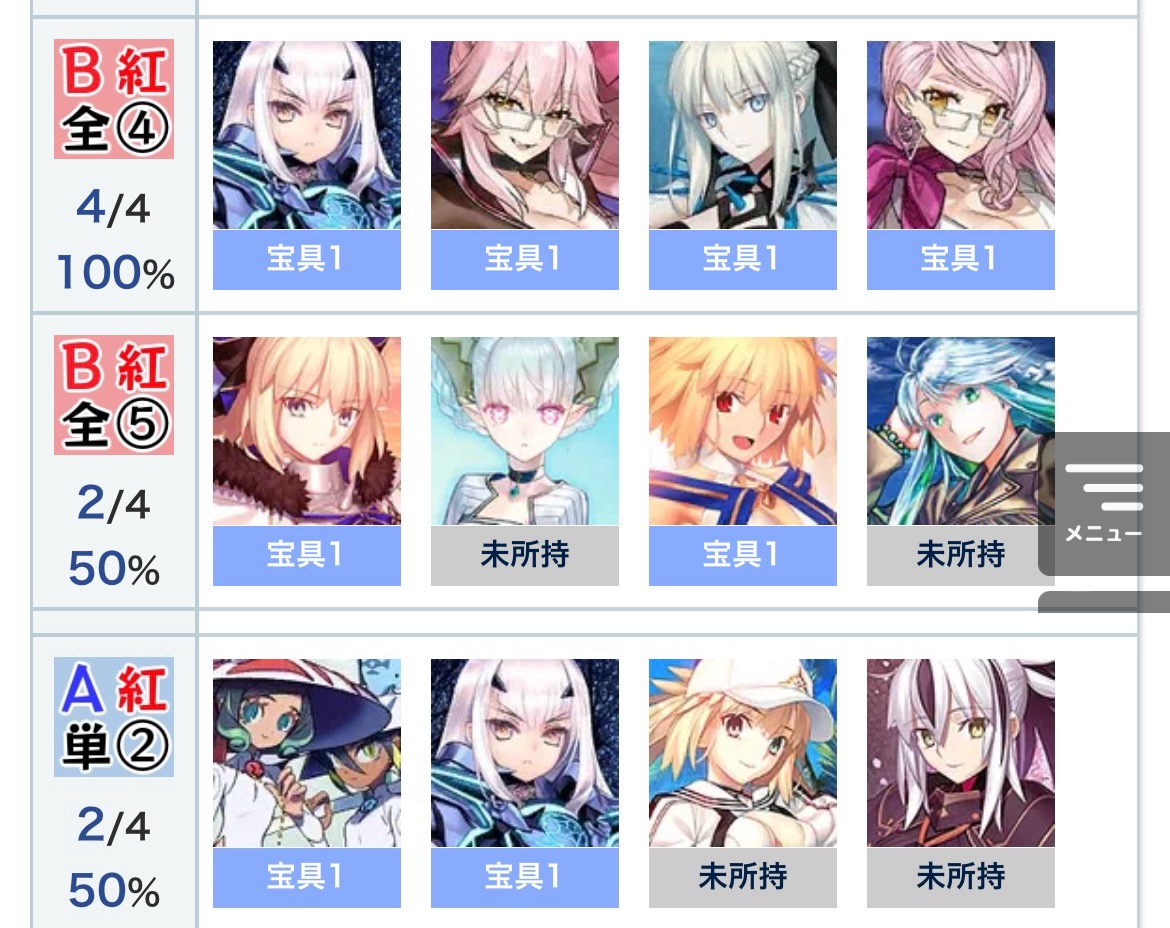Select the pale pink-eyed elf servant portrait

tap(525, 431)
